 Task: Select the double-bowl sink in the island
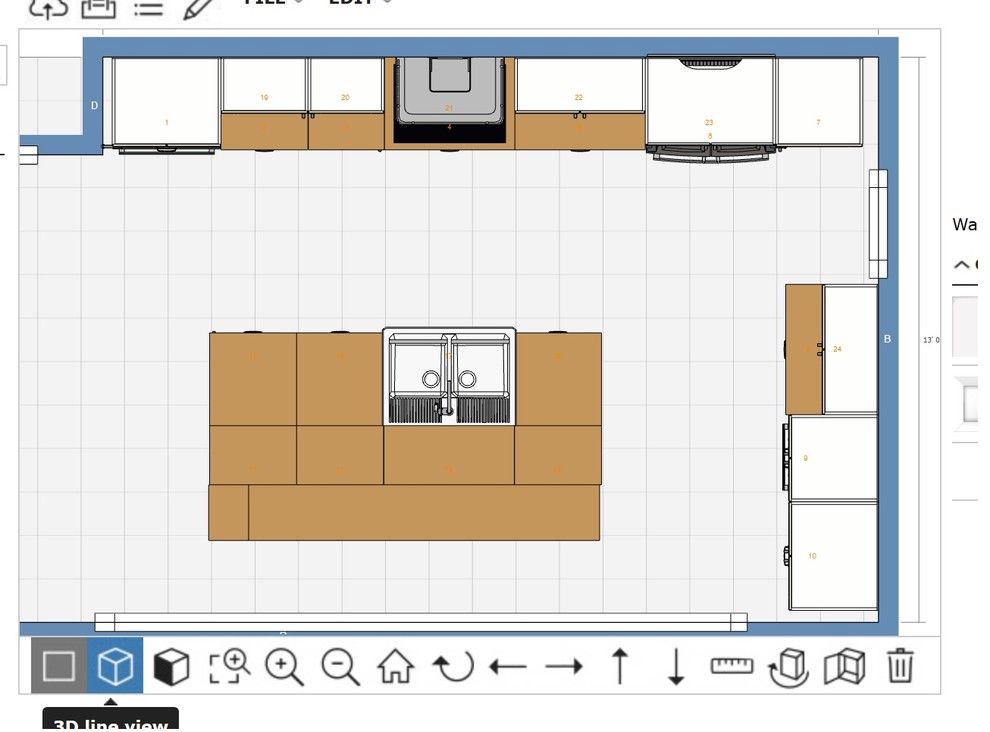click(x=449, y=377)
